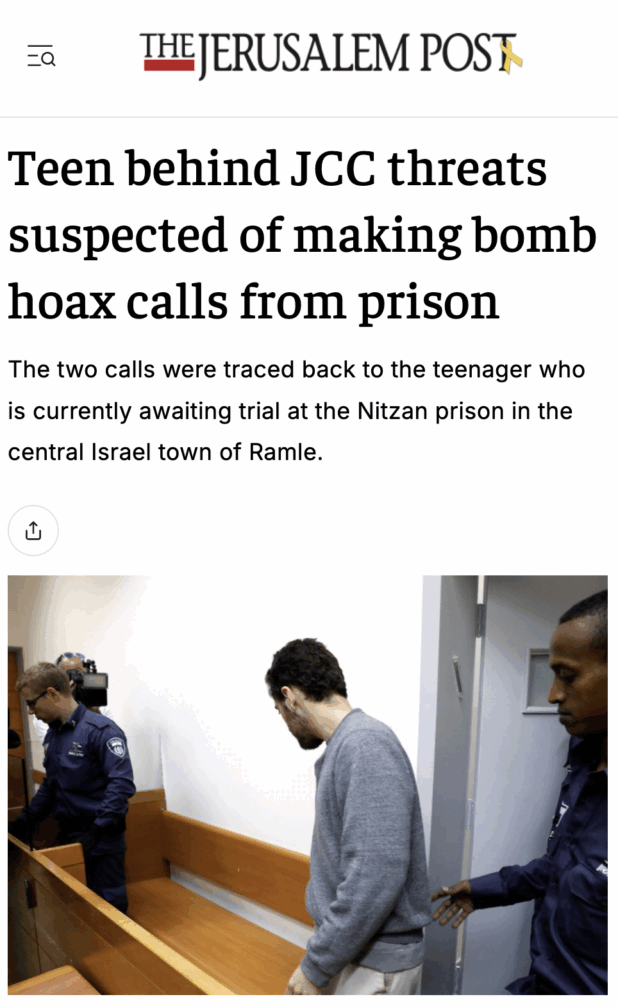This screenshot has width=618, height=1006.
Task: Share the article with the share icon
Action: click(33, 531)
